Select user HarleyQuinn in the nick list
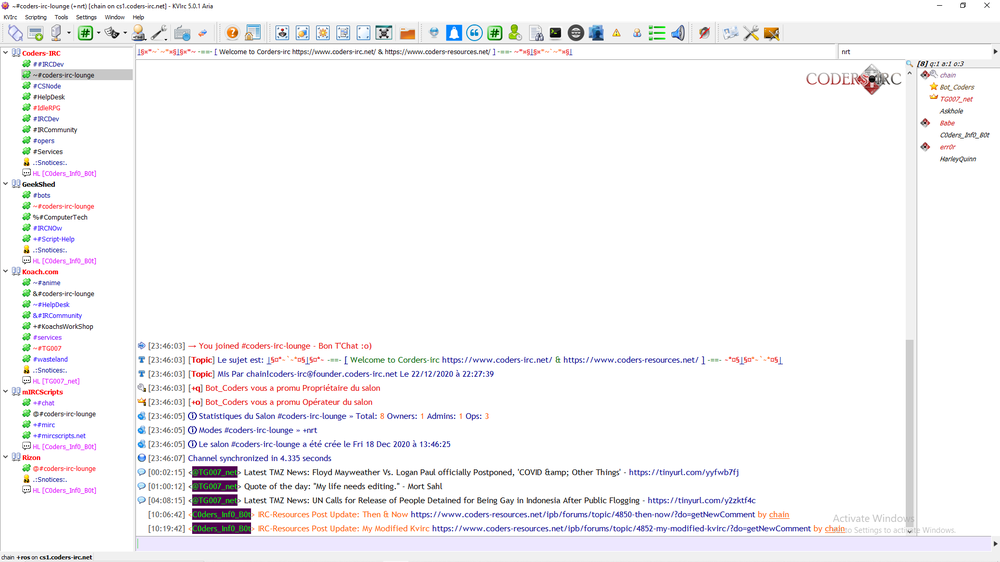Screen dimensions: 1000x562 coord(957,159)
